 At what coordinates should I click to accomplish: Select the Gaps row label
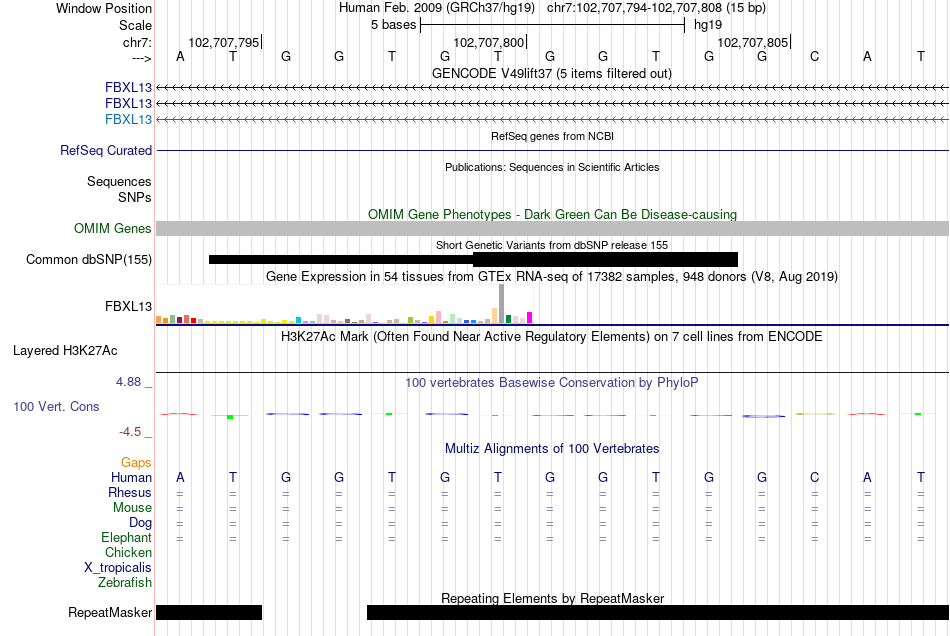coord(136,463)
